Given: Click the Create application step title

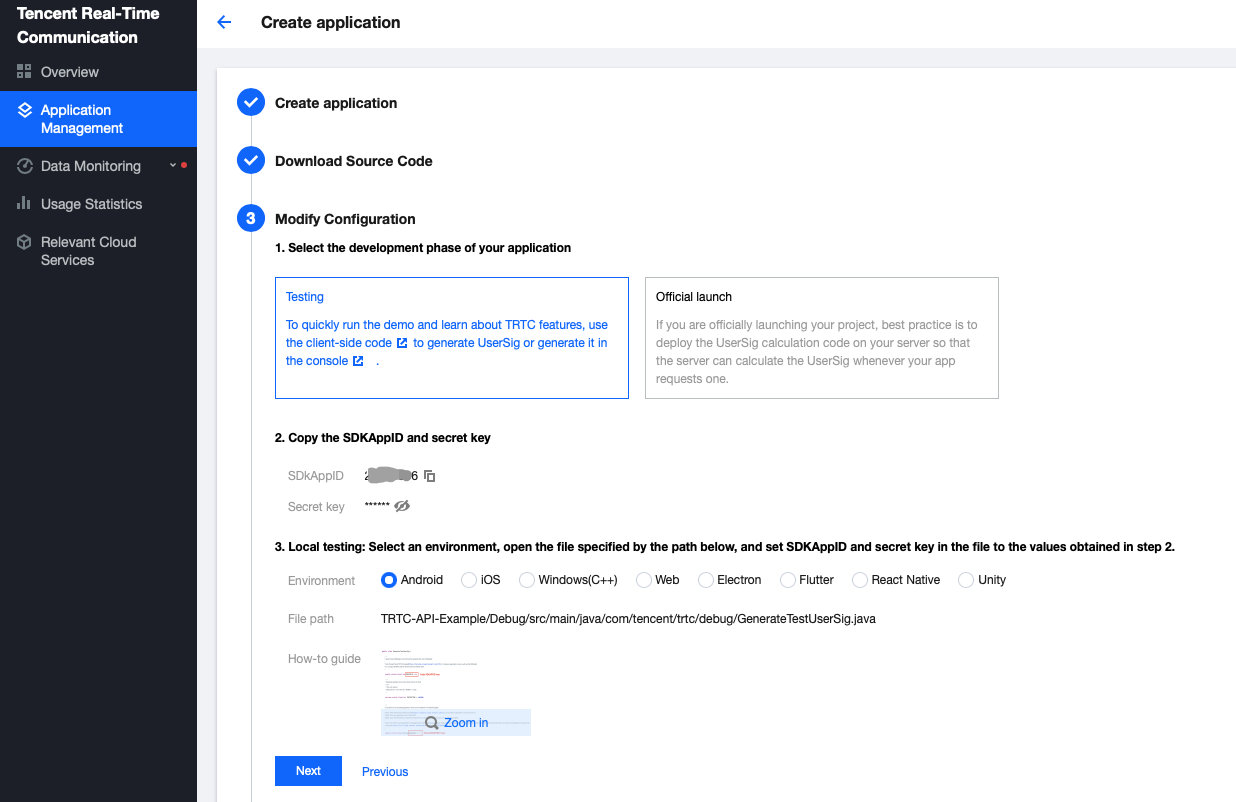Looking at the screenshot, I should pyautogui.click(x=336, y=103).
